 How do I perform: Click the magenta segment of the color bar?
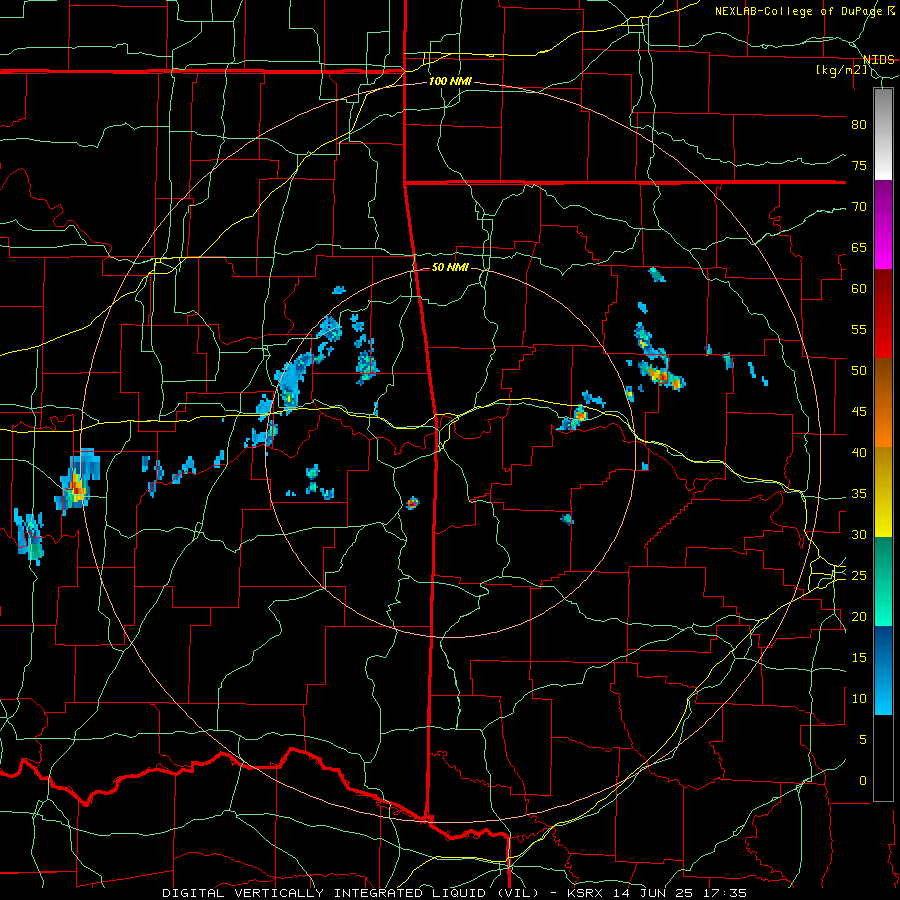[883, 225]
